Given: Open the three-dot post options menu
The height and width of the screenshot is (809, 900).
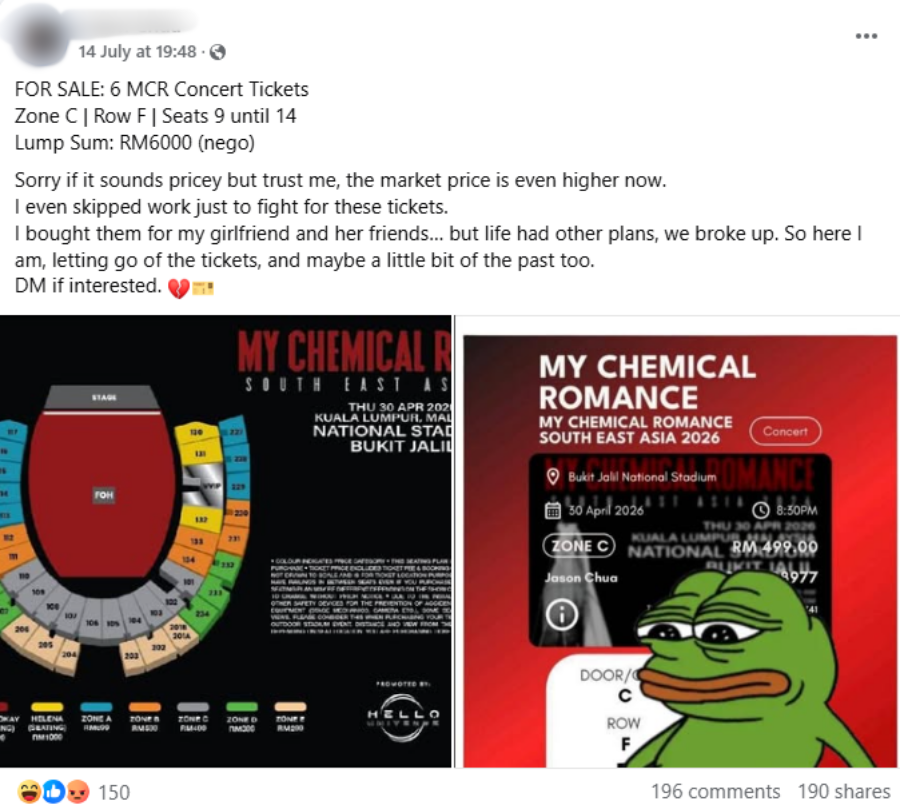Looking at the screenshot, I should [866, 36].
